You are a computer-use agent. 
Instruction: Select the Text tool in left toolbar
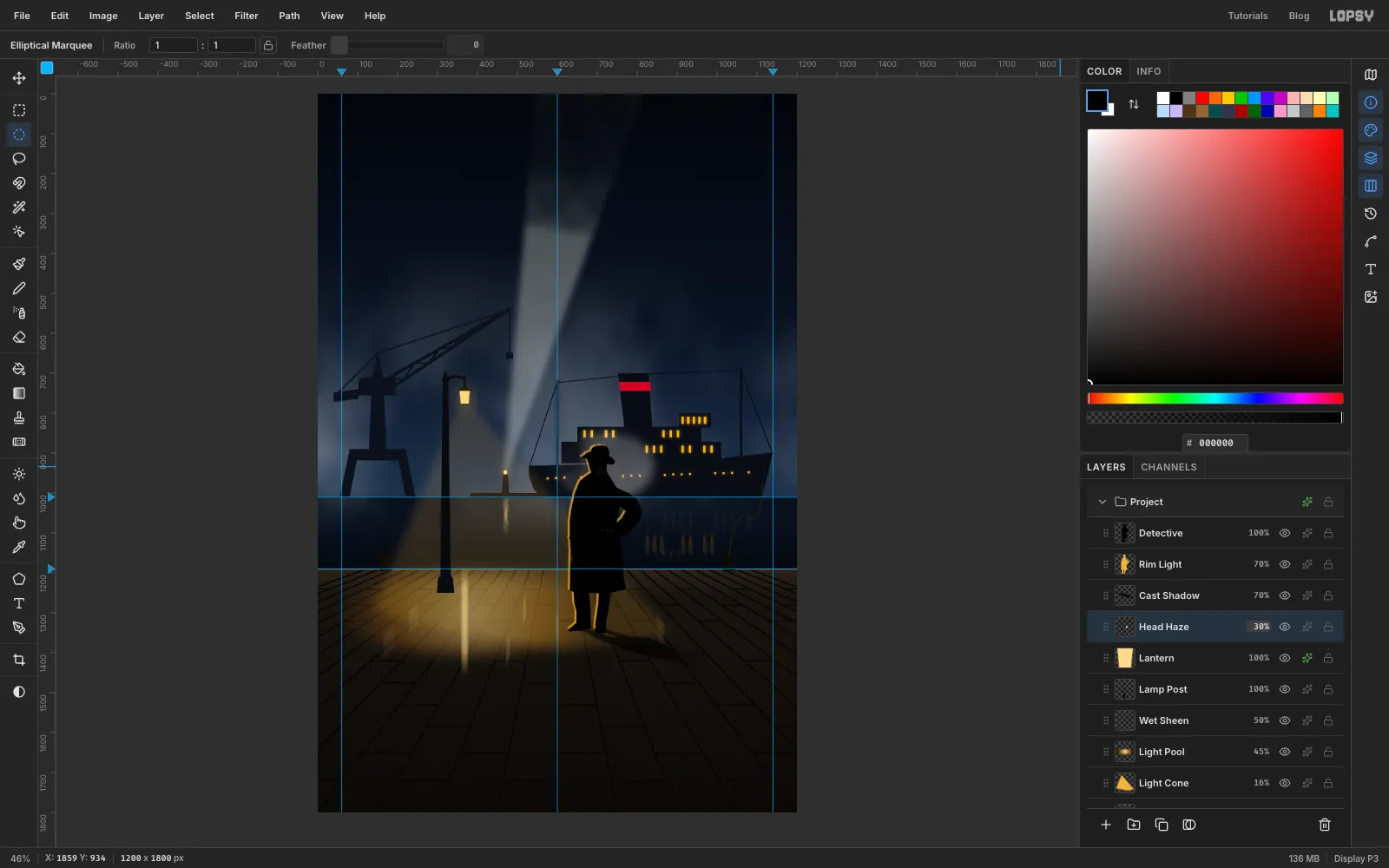tap(19, 603)
